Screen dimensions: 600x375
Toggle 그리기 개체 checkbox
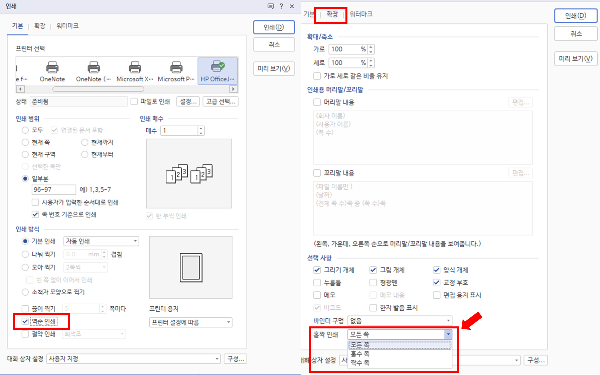317,270
